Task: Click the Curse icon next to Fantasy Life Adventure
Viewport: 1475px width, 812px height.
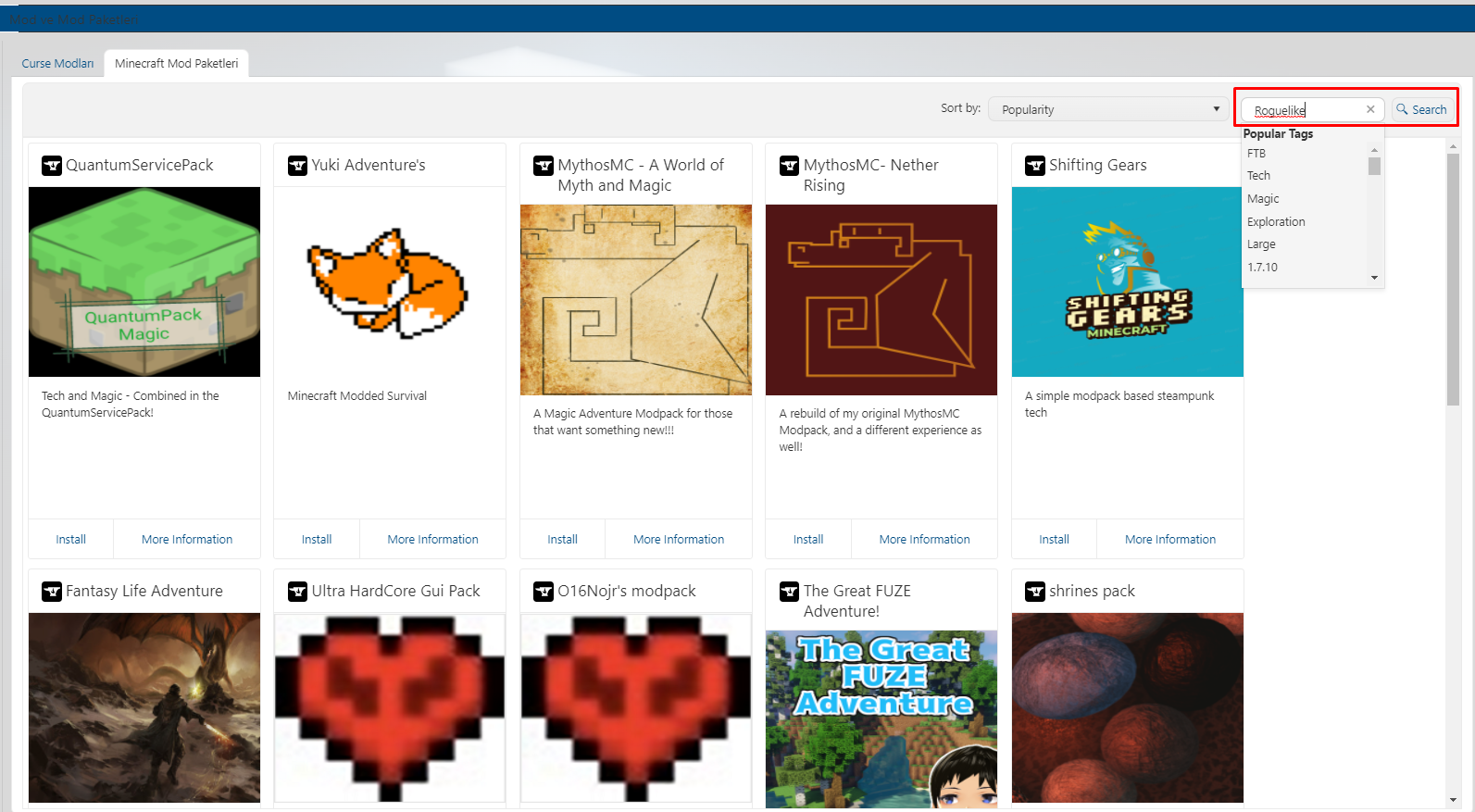Action: 52,592
